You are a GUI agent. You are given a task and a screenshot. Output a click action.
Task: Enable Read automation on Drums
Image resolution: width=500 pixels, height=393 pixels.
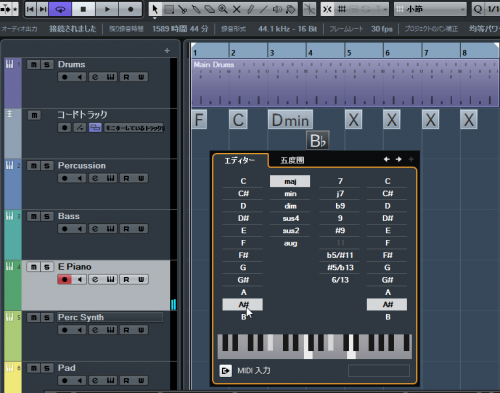[x=126, y=77]
